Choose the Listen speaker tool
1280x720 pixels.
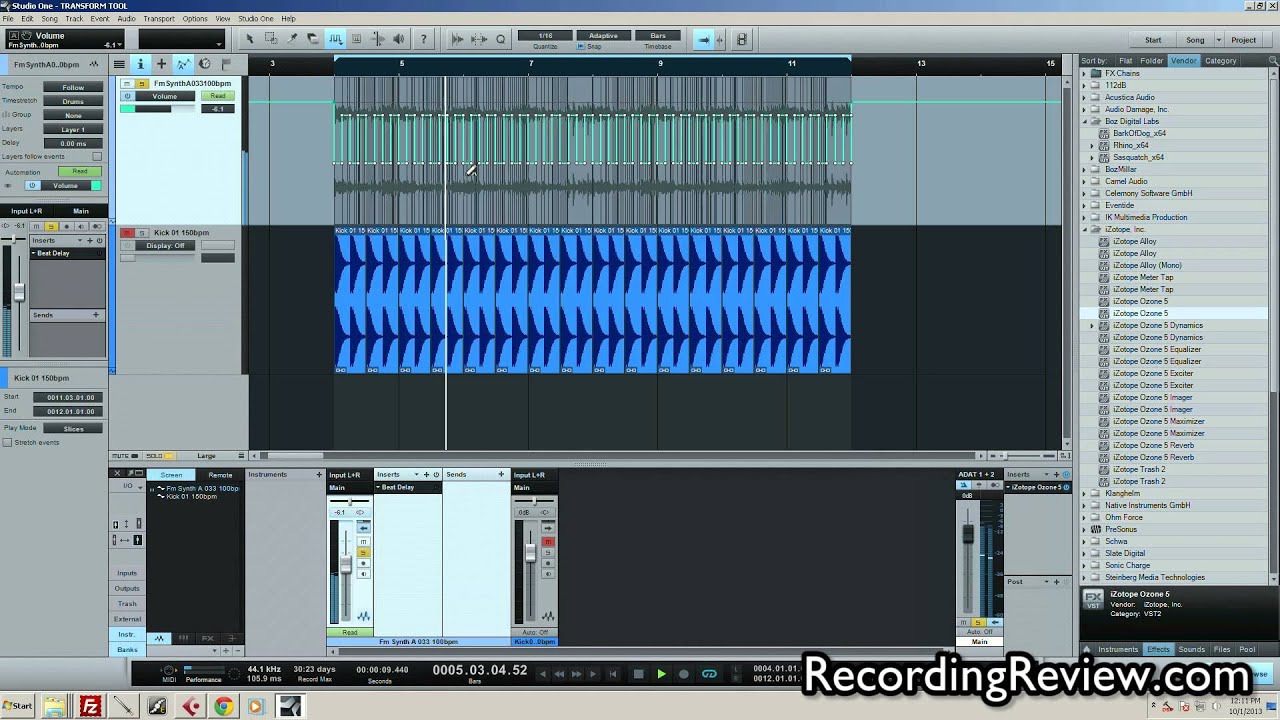point(399,39)
